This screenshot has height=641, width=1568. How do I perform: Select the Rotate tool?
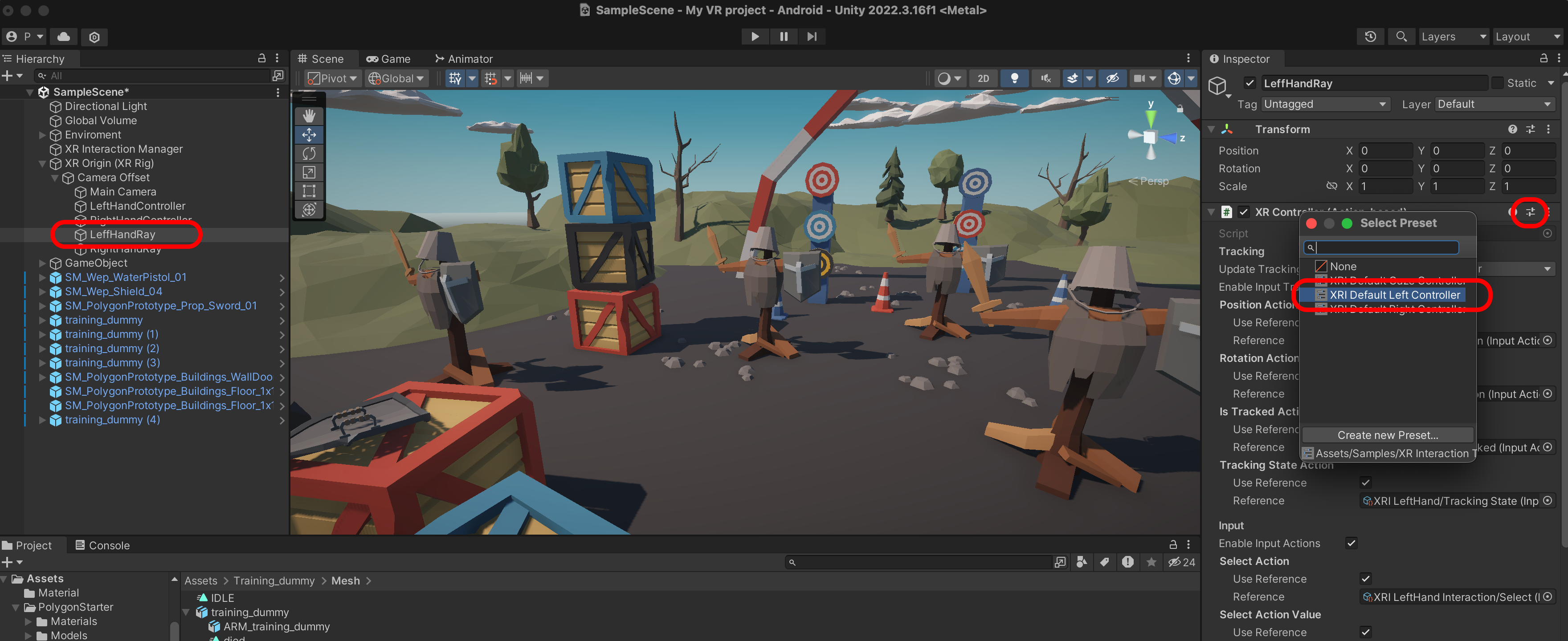pyautogui.click(x=309, y=153)
